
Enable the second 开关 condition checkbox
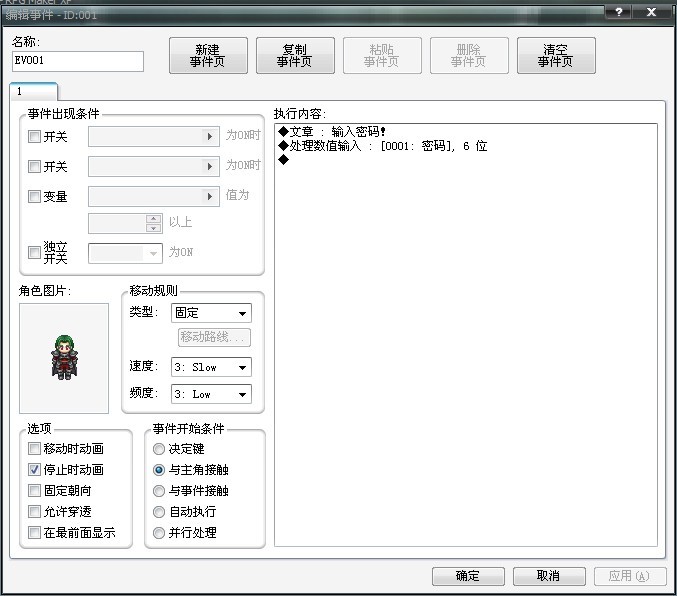click(x=34, y=166)
